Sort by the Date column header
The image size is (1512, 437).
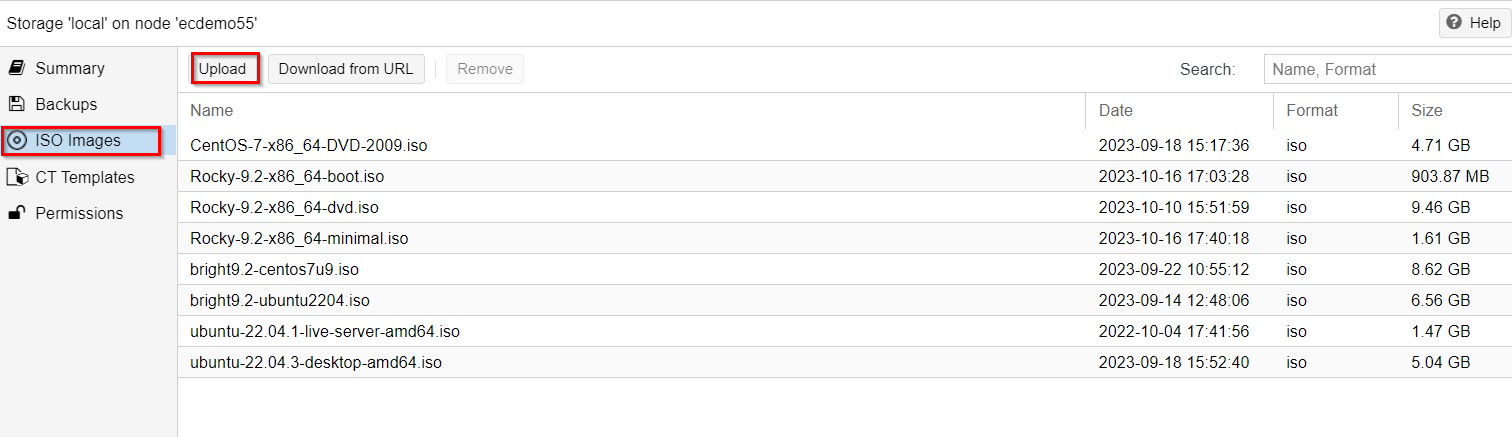coord(1116,110)
